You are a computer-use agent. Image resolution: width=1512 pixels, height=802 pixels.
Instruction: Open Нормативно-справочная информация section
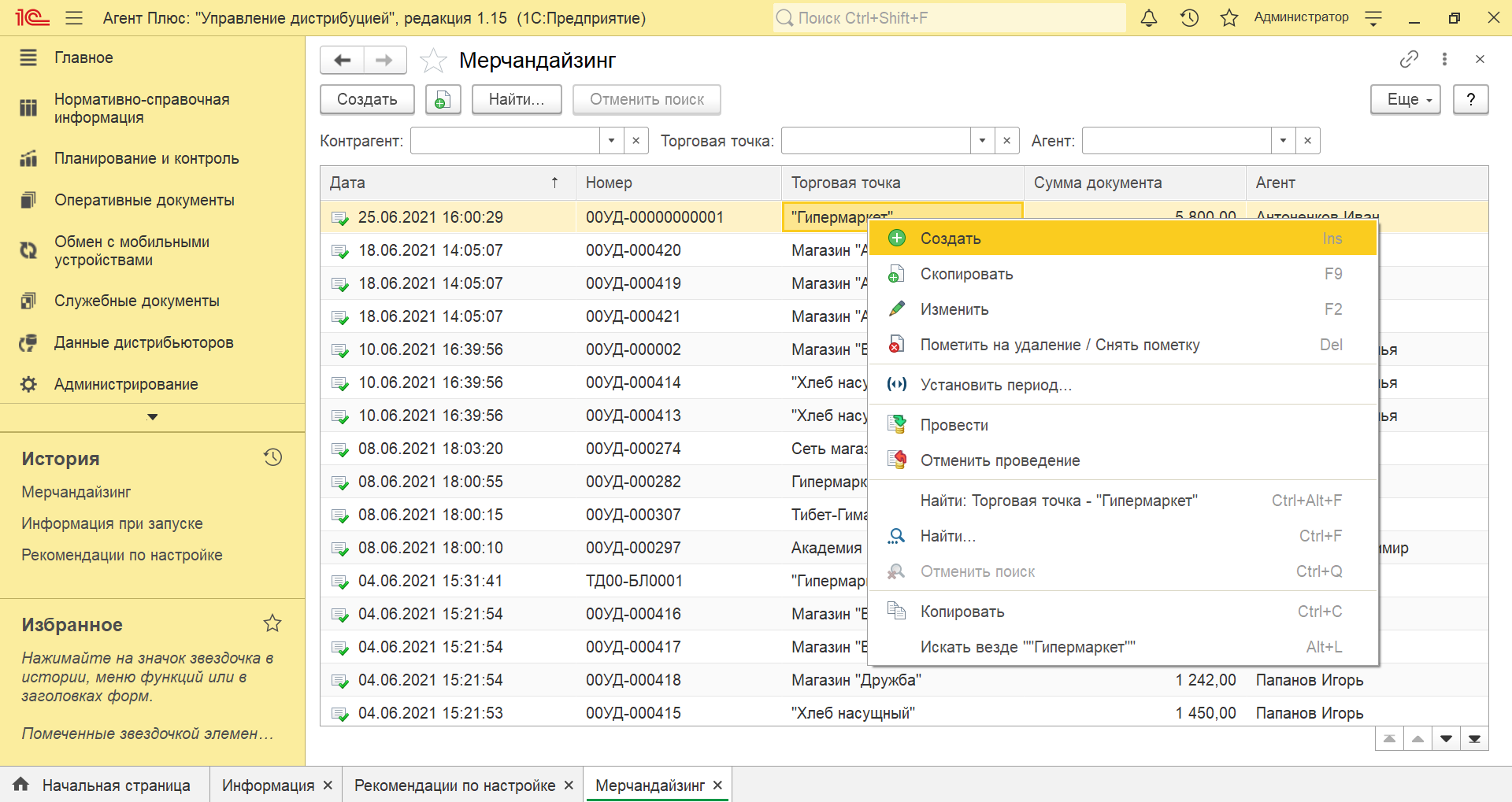(x=152, y=109)
